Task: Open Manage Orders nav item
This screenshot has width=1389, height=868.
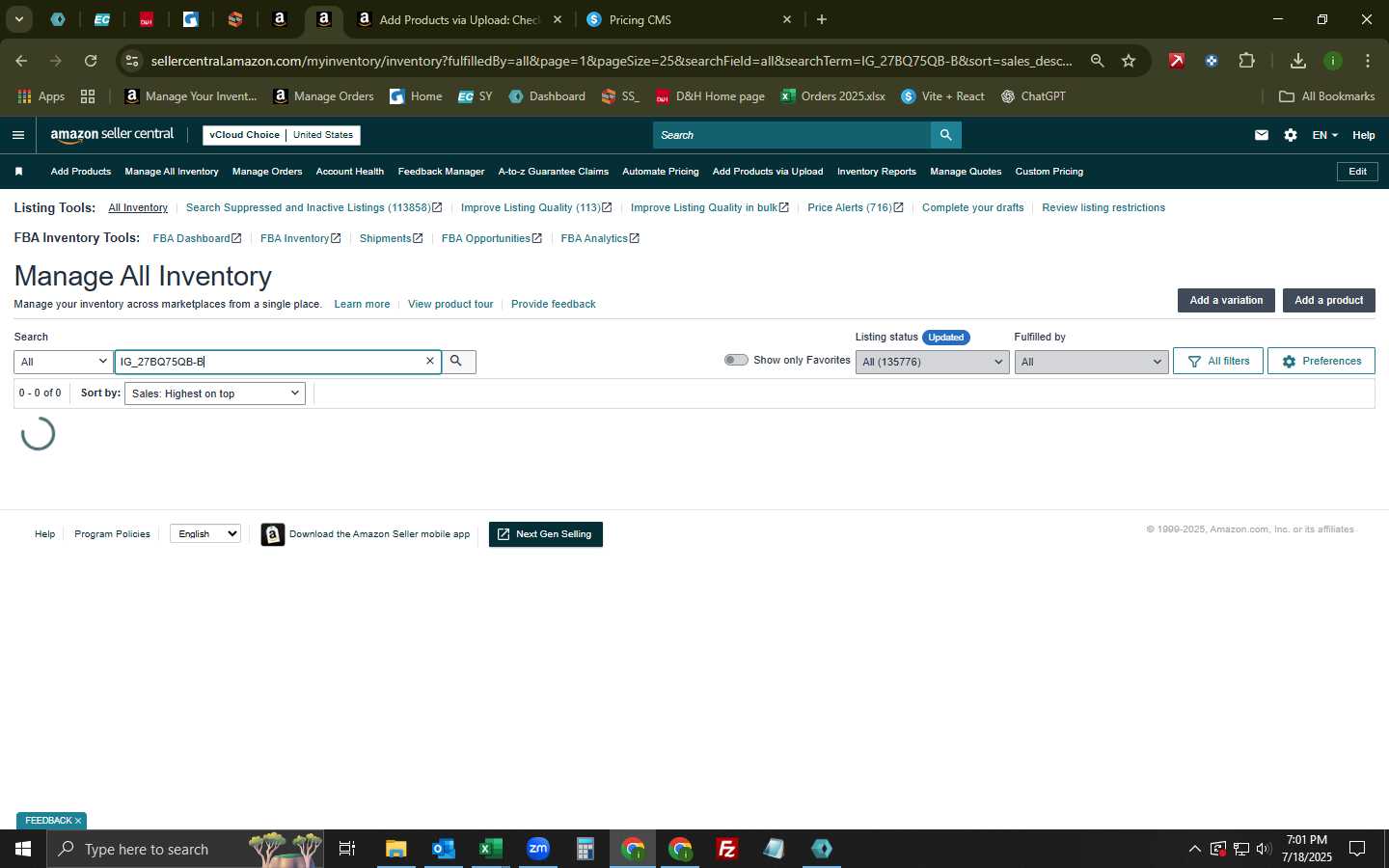Action: point(267,172)
